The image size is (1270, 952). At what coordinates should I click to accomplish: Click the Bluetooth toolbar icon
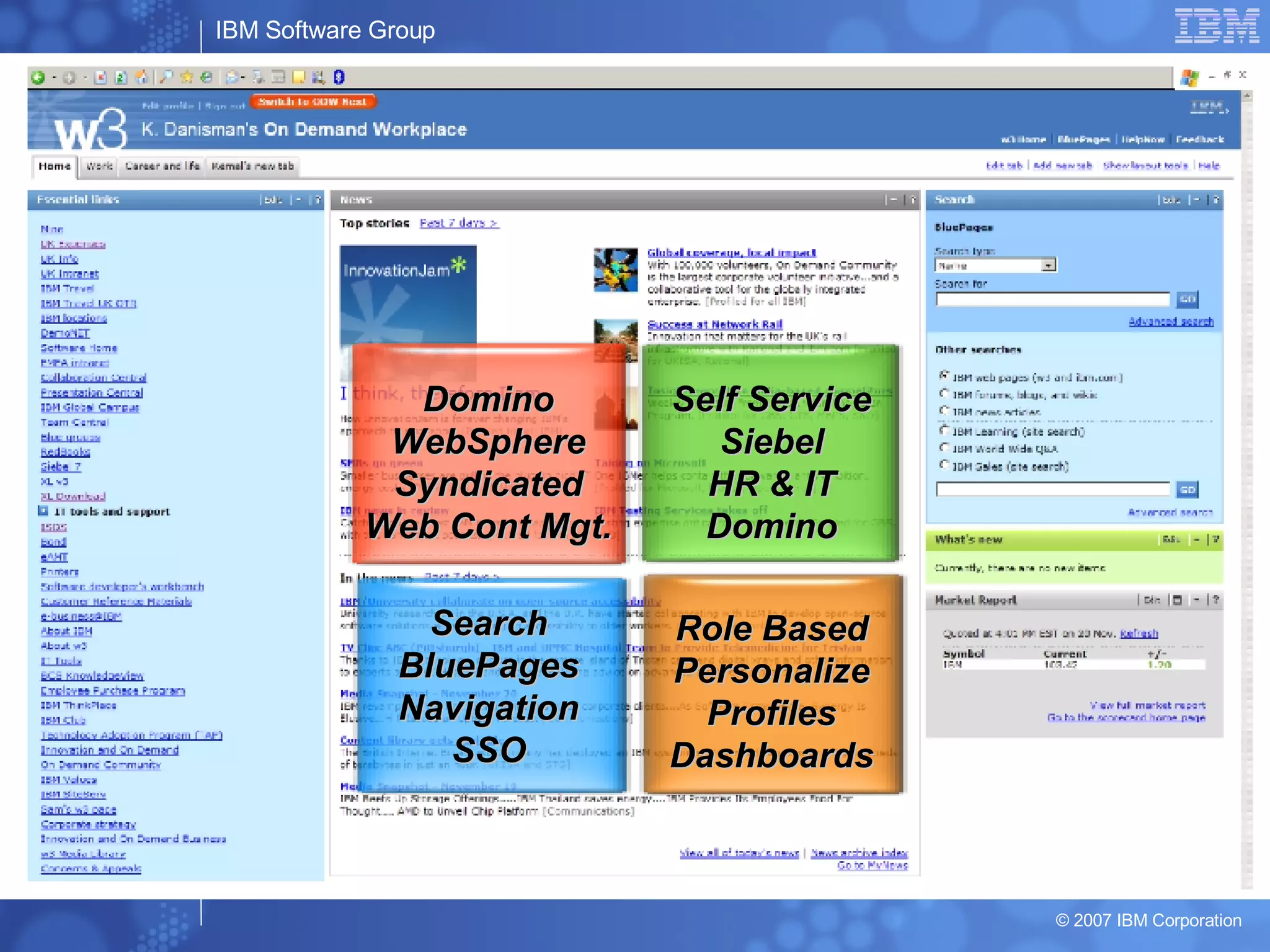(x=339, y=77)
